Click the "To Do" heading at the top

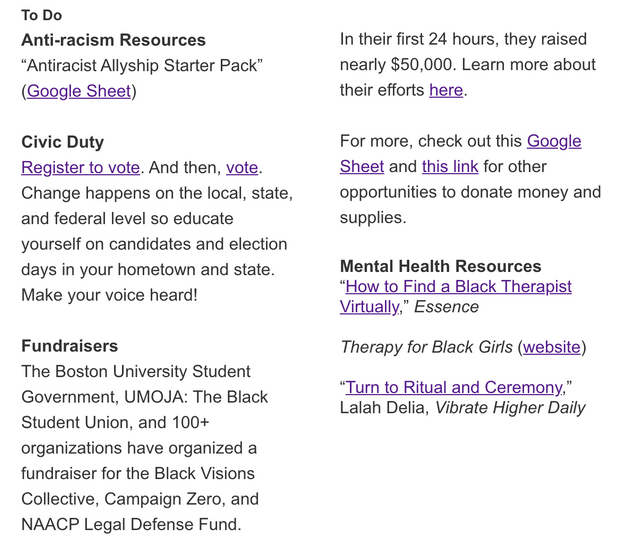tap(41, 16)
